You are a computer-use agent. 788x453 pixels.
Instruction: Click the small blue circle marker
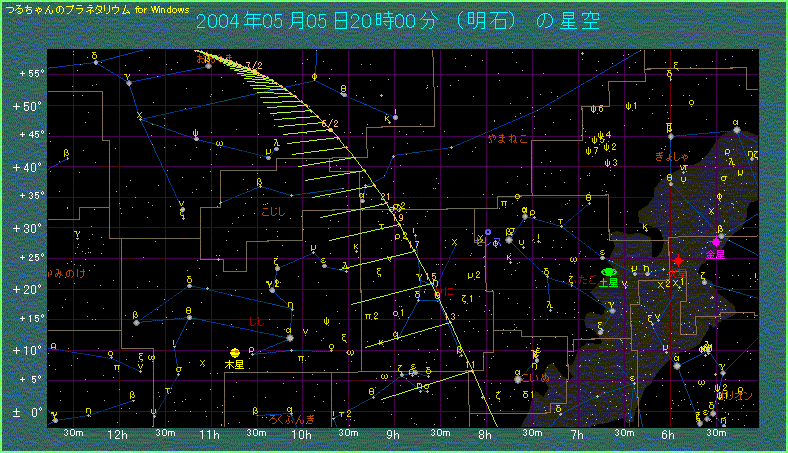(488, 232)
